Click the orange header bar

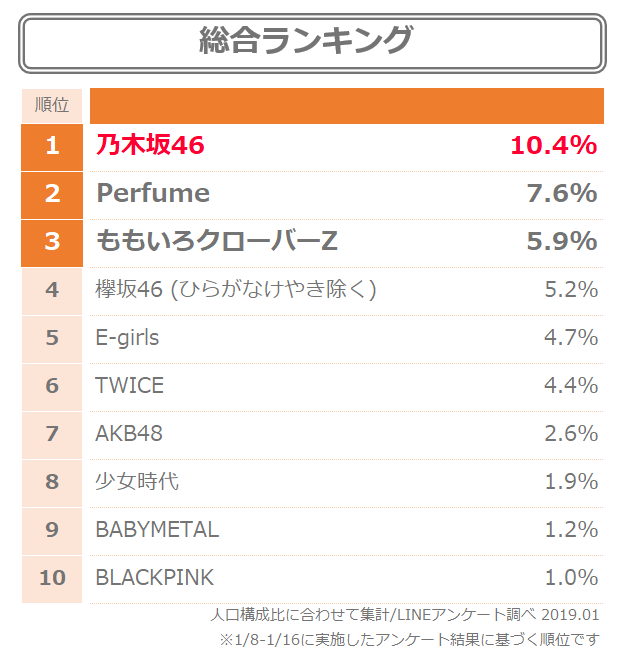(x=347, y=106)
